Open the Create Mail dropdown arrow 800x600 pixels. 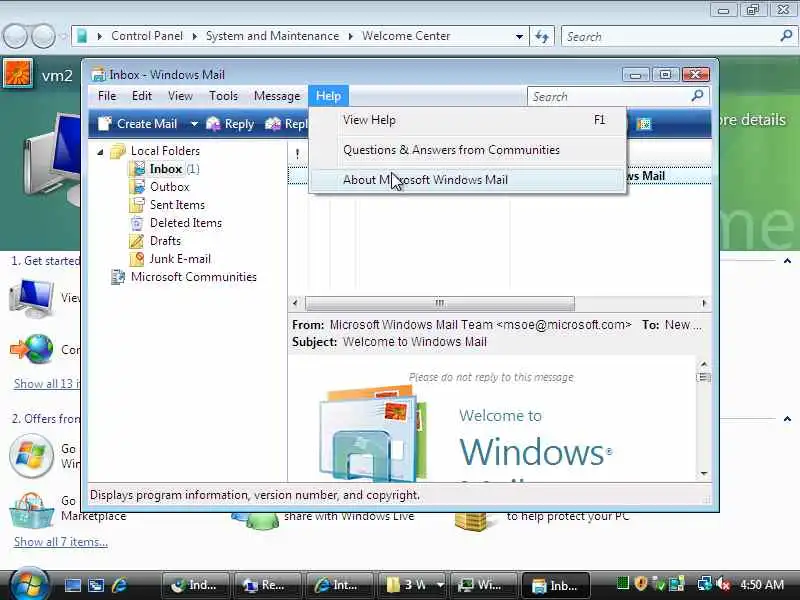click(194, 124)
